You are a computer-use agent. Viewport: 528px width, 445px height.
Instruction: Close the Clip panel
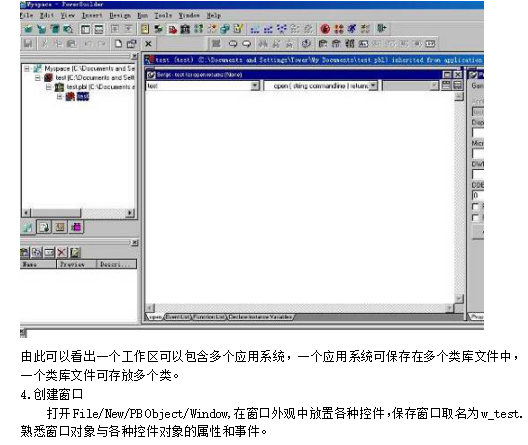[x=135, y=242]
